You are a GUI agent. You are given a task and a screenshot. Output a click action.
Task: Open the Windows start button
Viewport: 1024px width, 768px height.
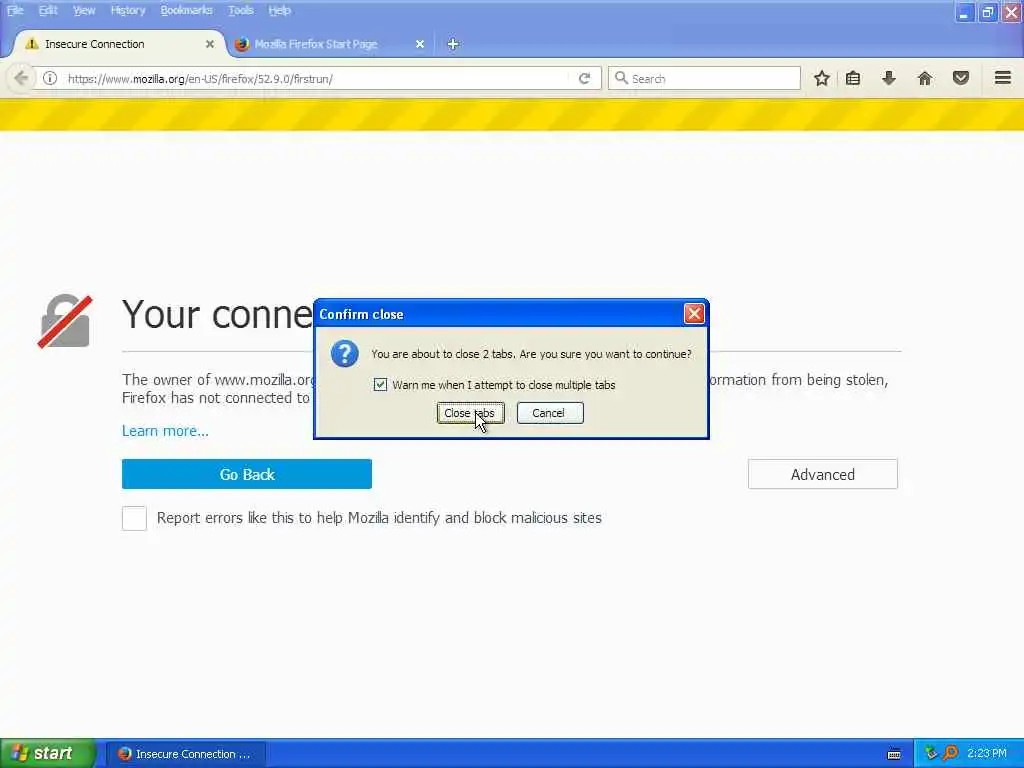point(48,753)
